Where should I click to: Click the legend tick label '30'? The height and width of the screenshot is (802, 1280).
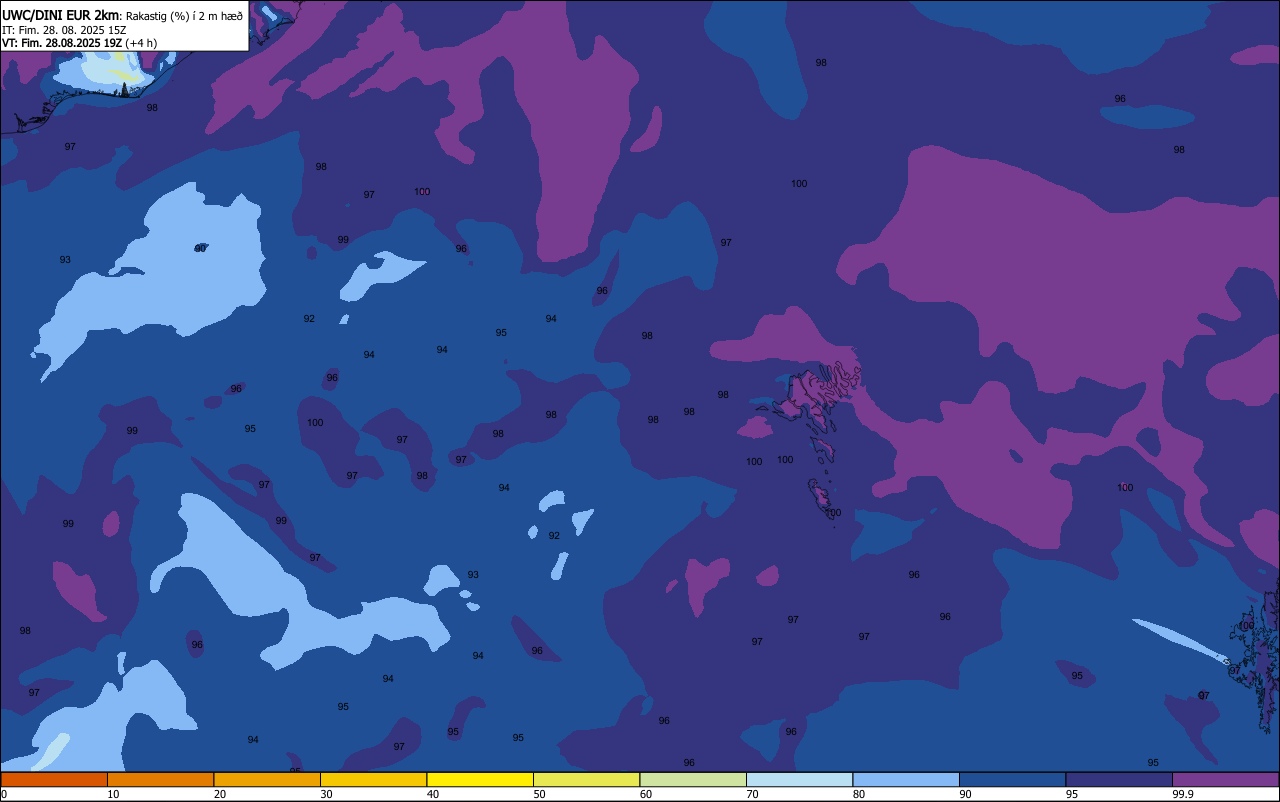click(x=326, y=794)
